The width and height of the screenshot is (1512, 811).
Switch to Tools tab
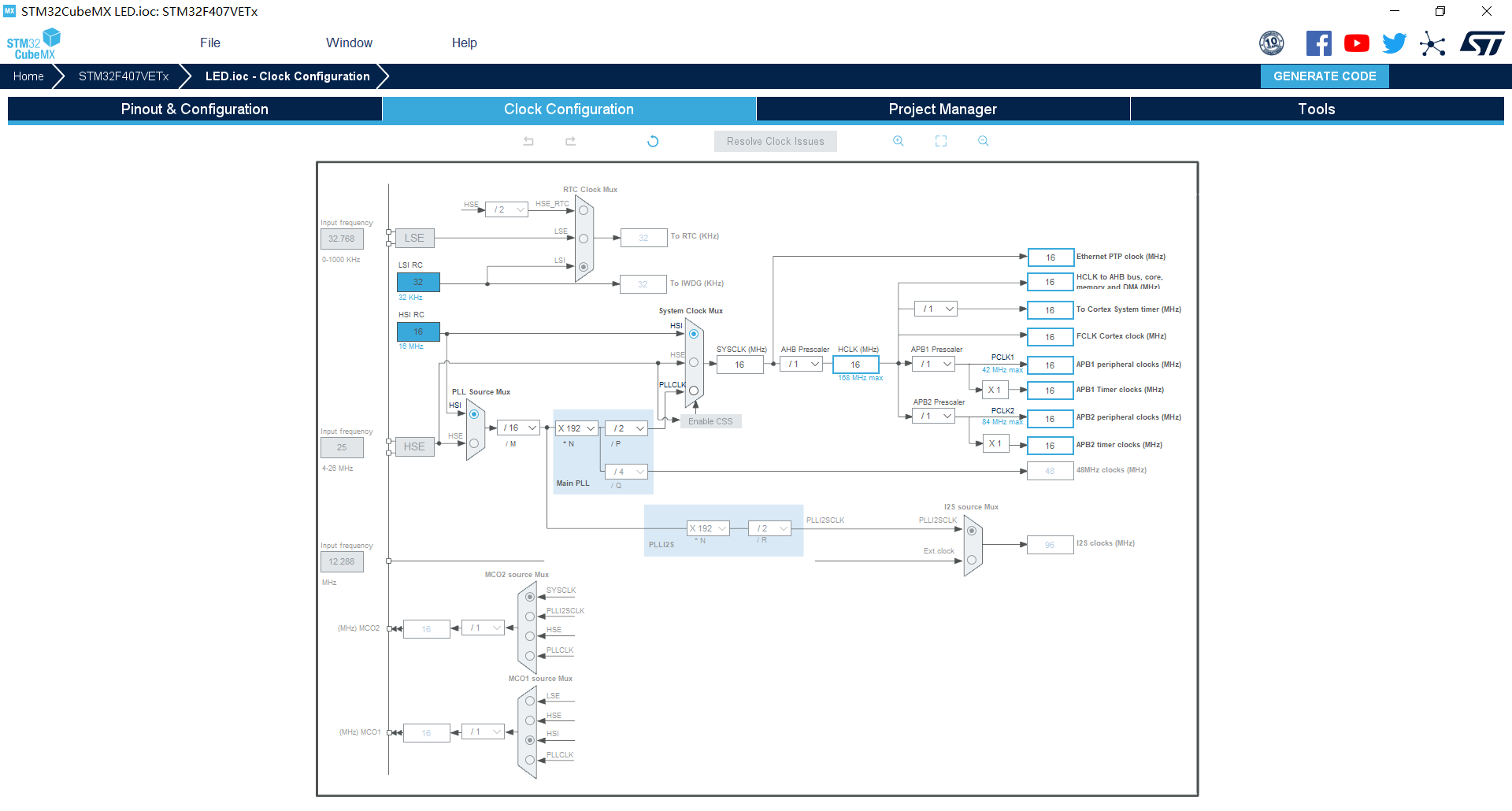pyautogui.click(x=1317, y=109)
